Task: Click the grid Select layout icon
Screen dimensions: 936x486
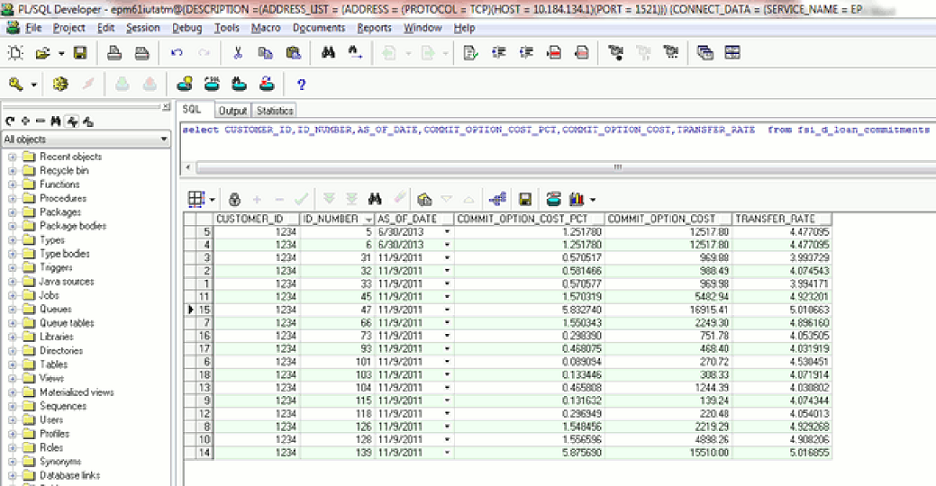Action: pos(196,199)
